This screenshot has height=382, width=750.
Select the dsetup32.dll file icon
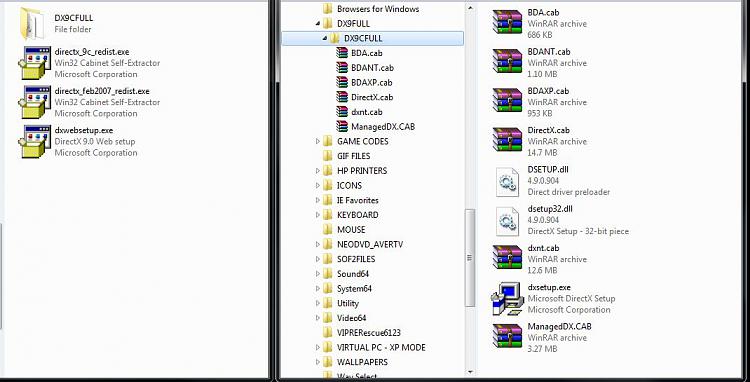pos(507,221)
